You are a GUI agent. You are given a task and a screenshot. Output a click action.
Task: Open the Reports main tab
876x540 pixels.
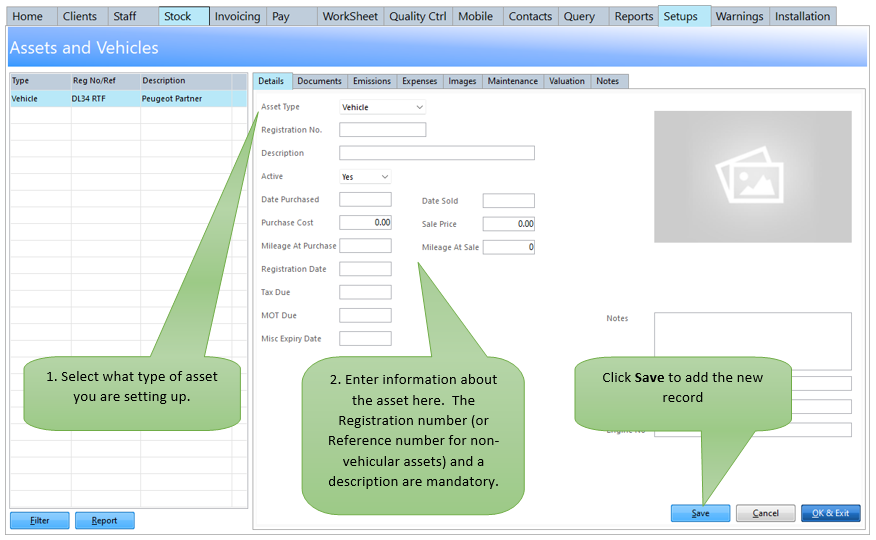(x=634, y=16)
